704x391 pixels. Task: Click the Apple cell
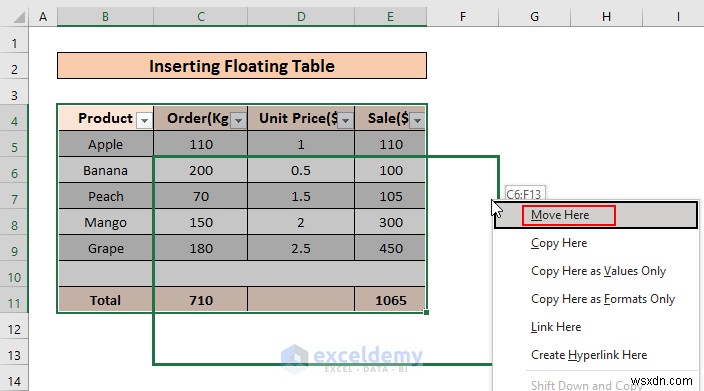tap(106, 144)
